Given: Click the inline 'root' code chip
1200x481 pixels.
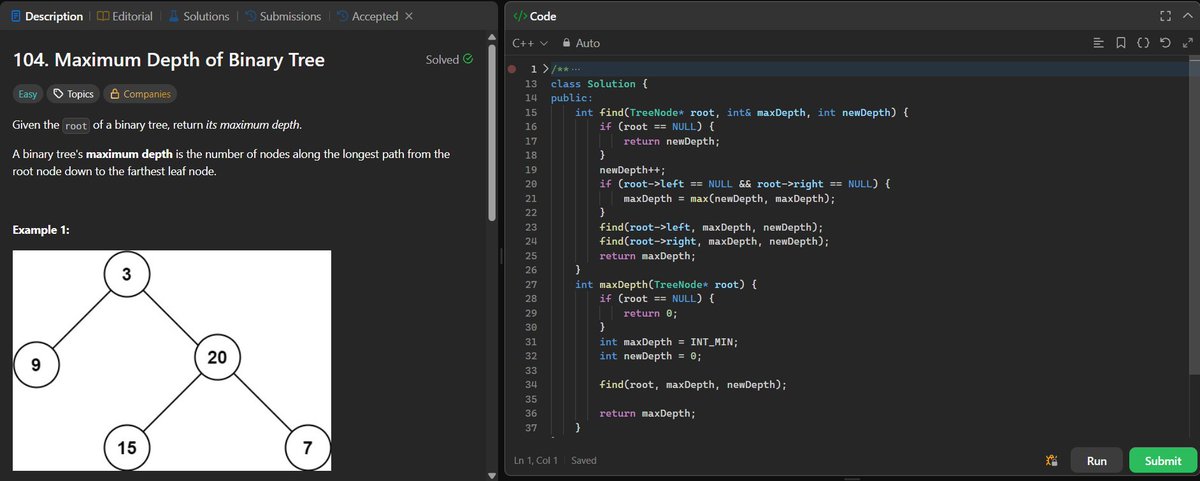Looking at the screenshot, I should point(76,126).
